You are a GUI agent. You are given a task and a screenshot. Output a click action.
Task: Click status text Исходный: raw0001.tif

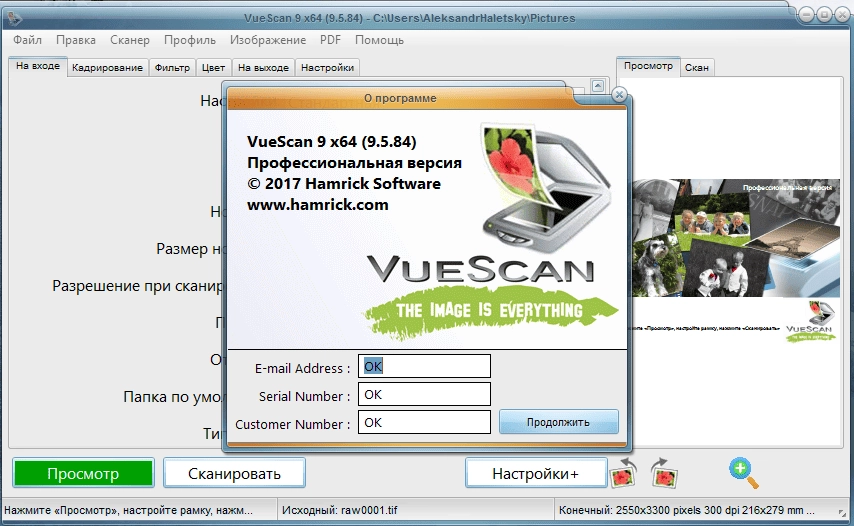coord(340,510)
